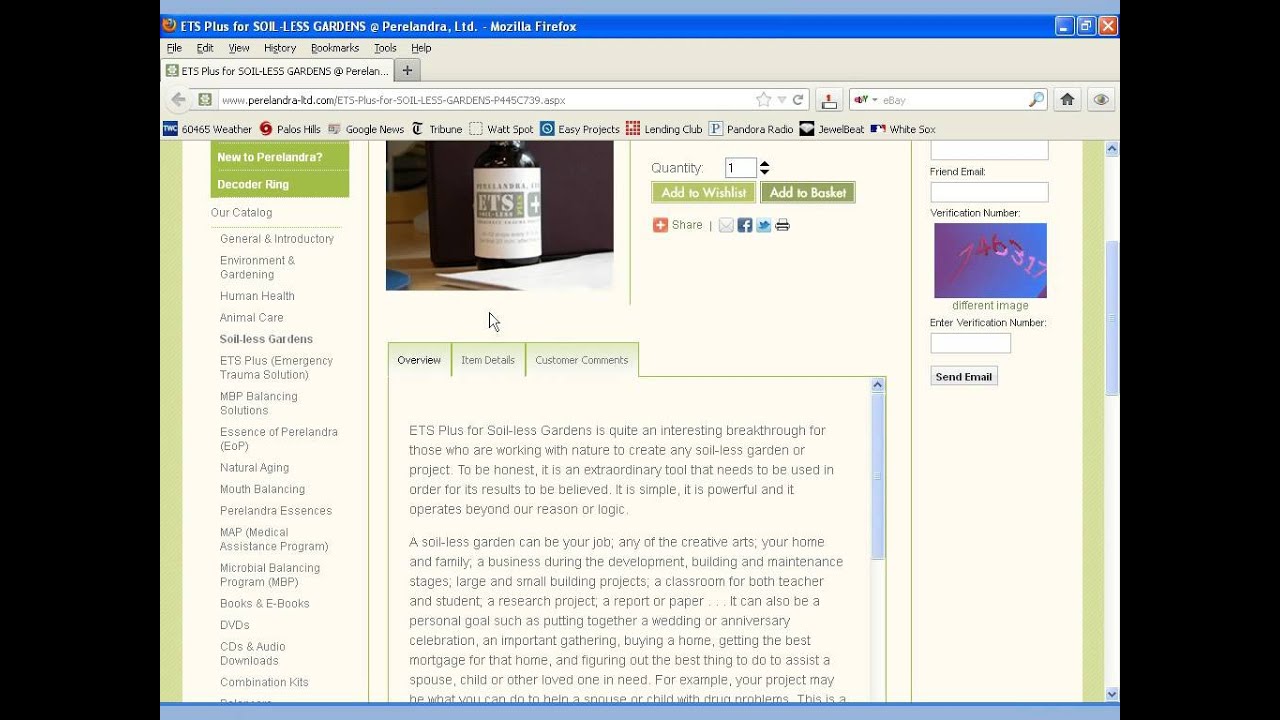Click the printer icon to print page
This screenshot has height=720, width=1280.
coord(782,225)
